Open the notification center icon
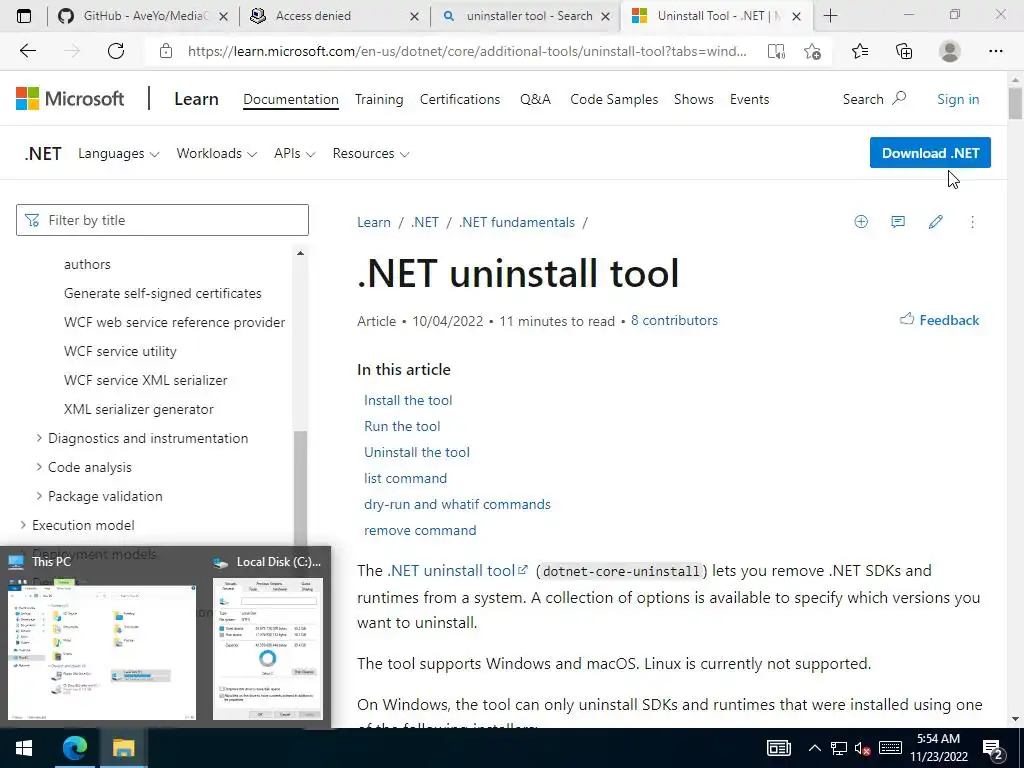 pos(993,749)
